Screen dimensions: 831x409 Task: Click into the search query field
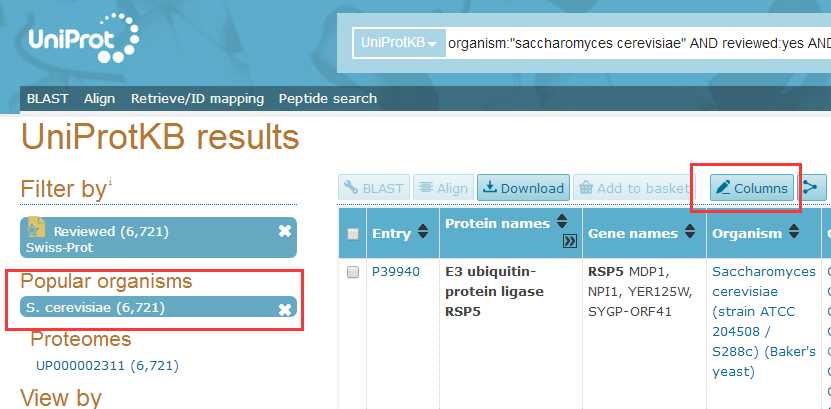pos(639,43)
